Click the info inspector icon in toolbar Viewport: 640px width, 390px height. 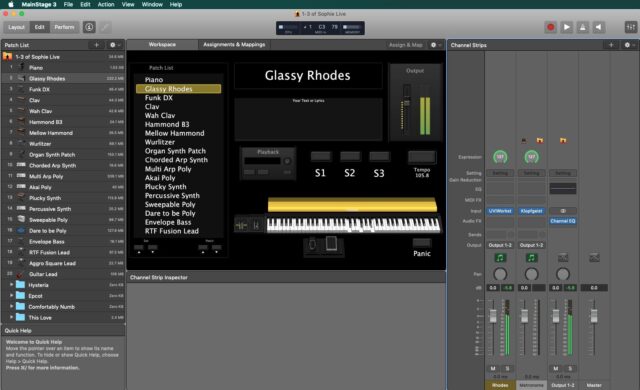point(89,27)
